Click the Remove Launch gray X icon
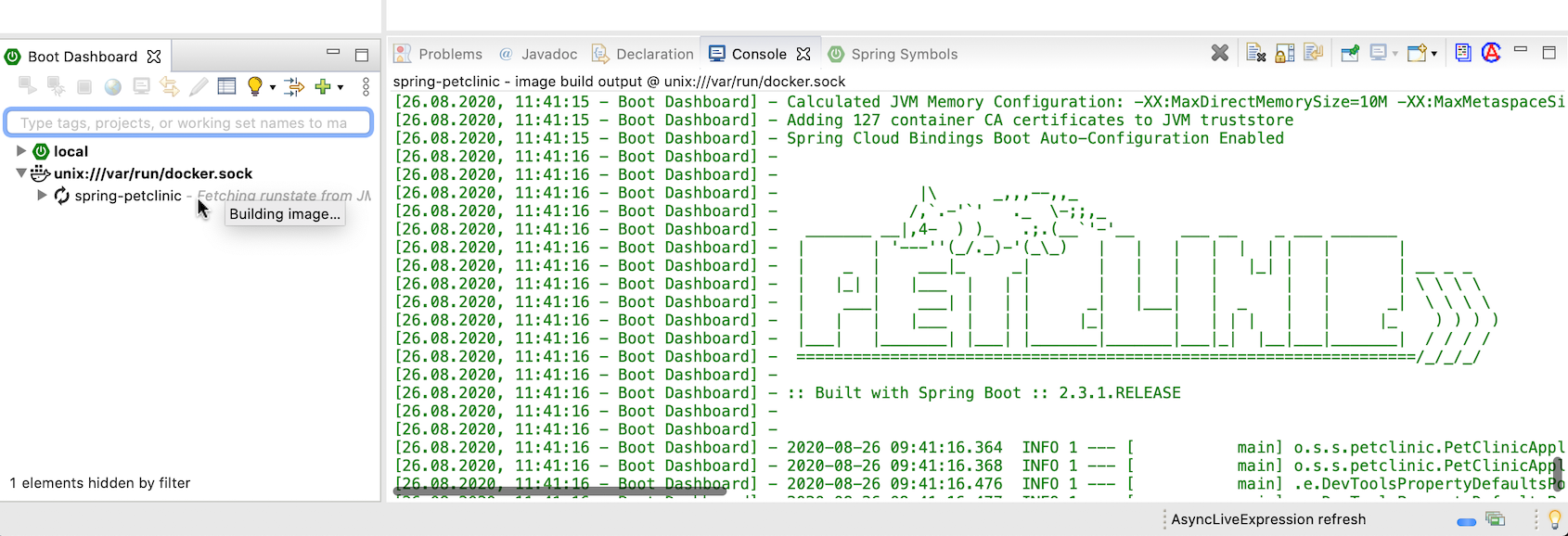Image resolution: width=1568 pixels, height=536 pixels. [x=1219, y=54]
